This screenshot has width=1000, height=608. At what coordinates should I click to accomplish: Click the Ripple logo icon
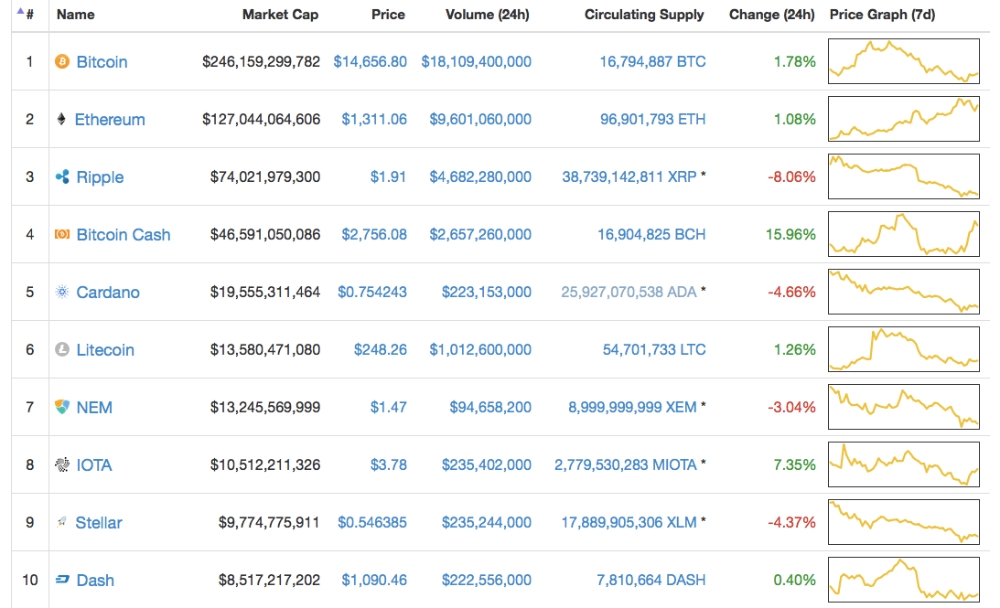coord(62,177)
